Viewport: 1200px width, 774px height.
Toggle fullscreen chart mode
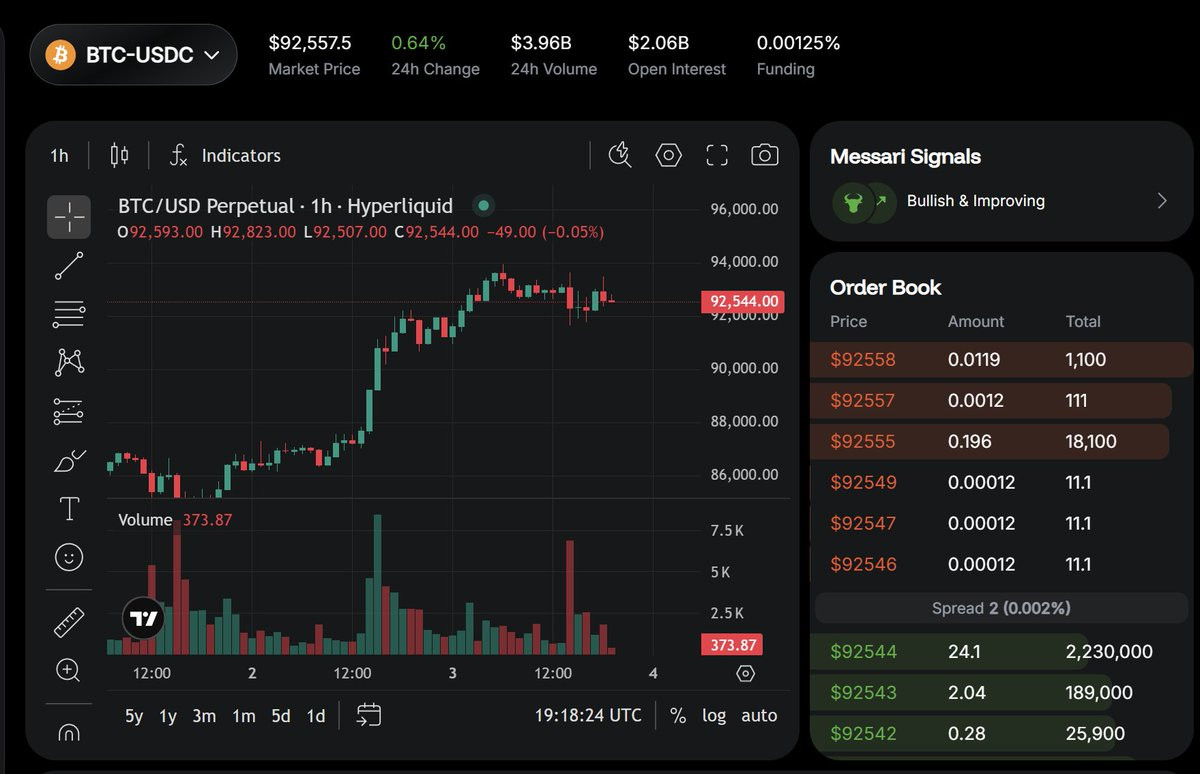717,155
